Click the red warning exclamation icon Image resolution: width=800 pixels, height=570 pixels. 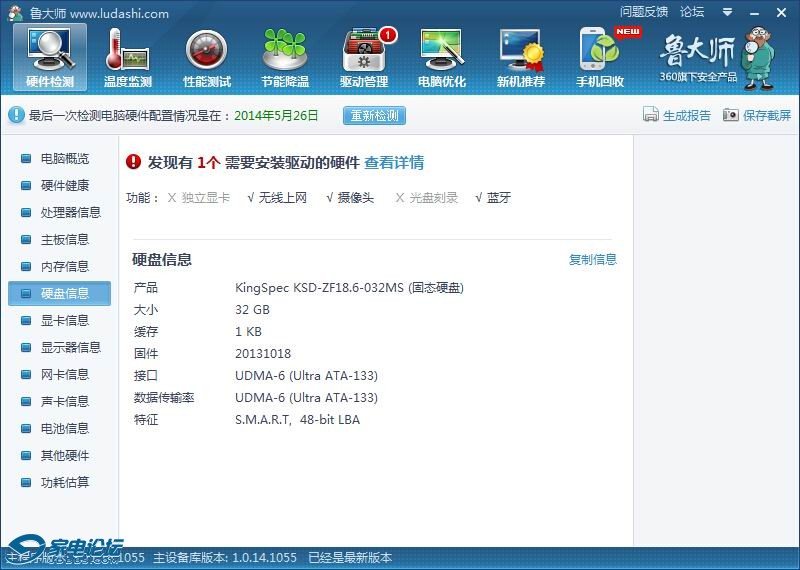click(x=133, y=162)
